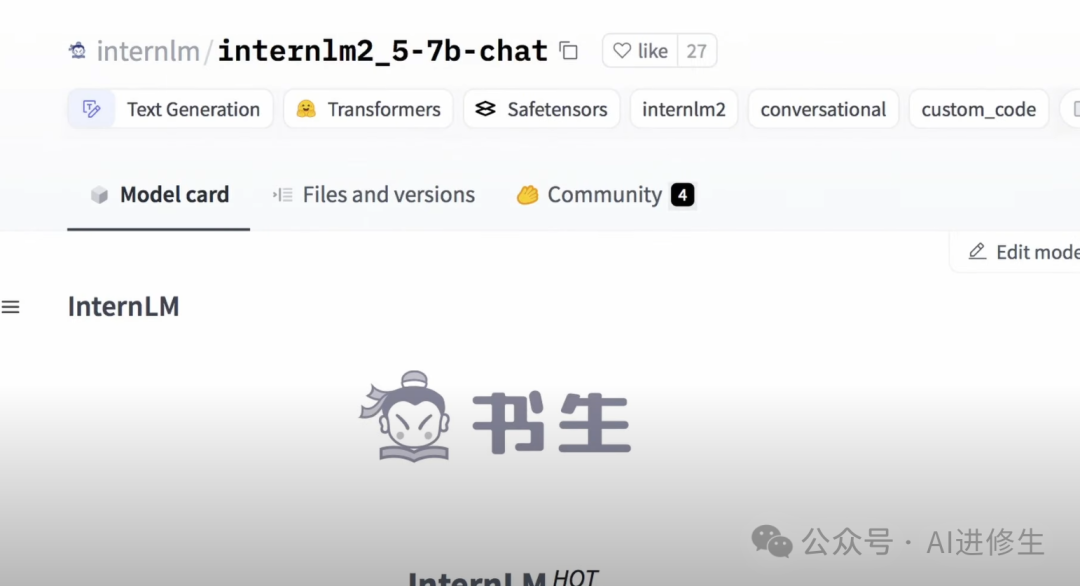The width and height of the screenshot is (1080, 586).
Task: Switch to the Model card tab
Action: 158,195
